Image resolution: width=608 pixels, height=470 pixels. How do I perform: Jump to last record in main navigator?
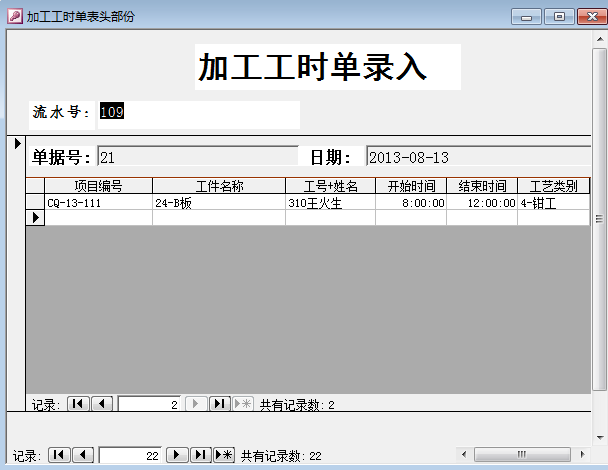[x=200, y=454]
